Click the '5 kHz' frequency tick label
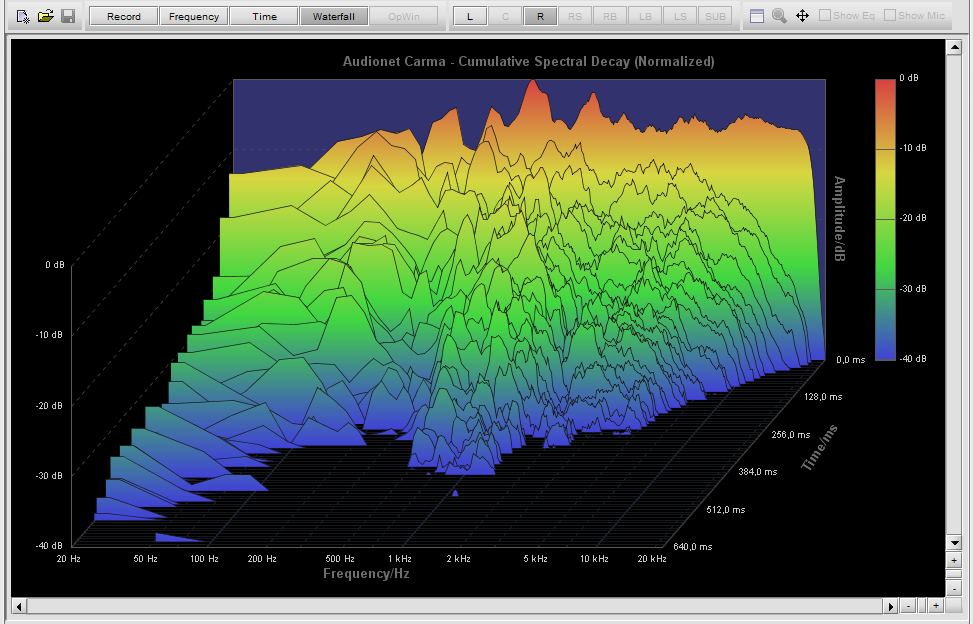The height and width of the screenshot is (624, 973). (536, 559)
